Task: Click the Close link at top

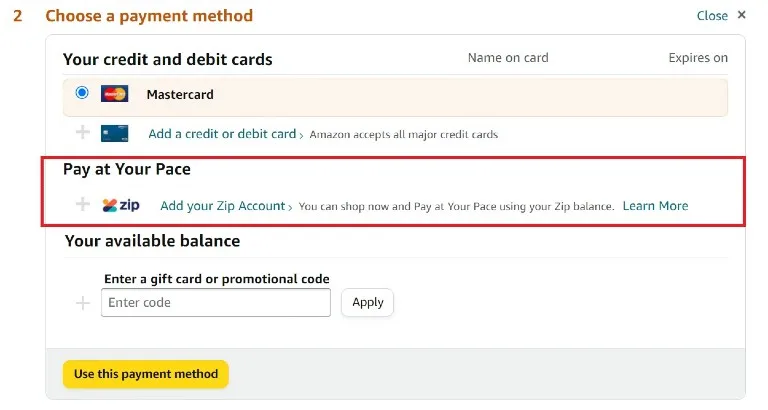Action: (x=712, y=16)
